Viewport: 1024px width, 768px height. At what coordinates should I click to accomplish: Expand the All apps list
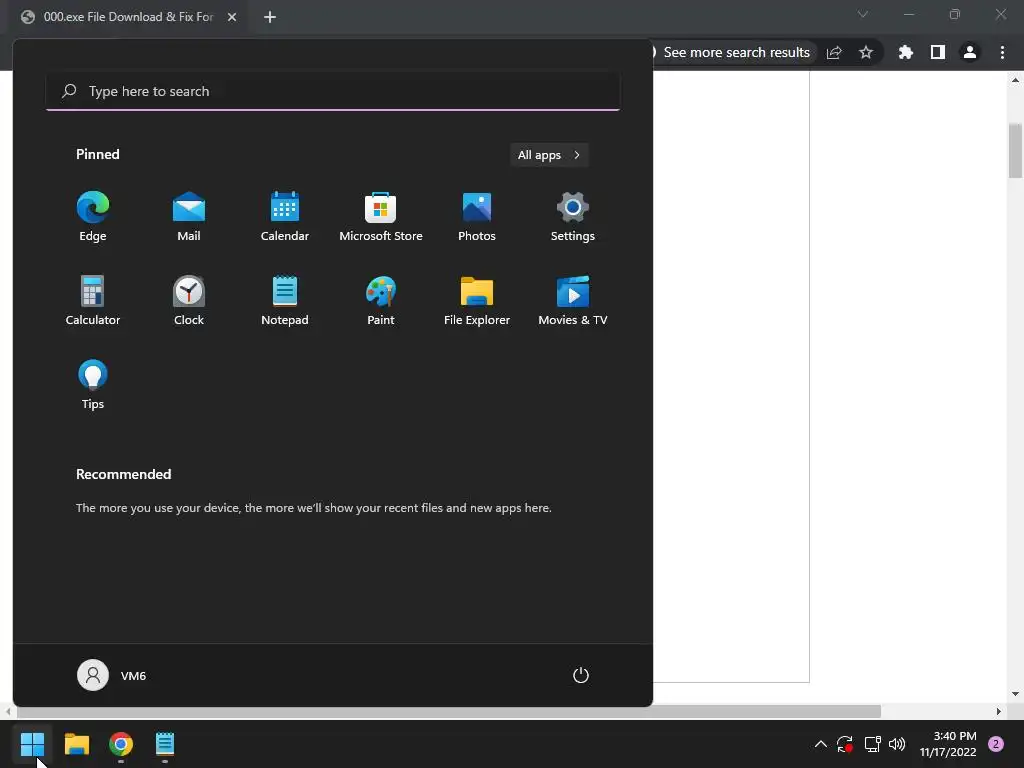[x=549, y=155]
